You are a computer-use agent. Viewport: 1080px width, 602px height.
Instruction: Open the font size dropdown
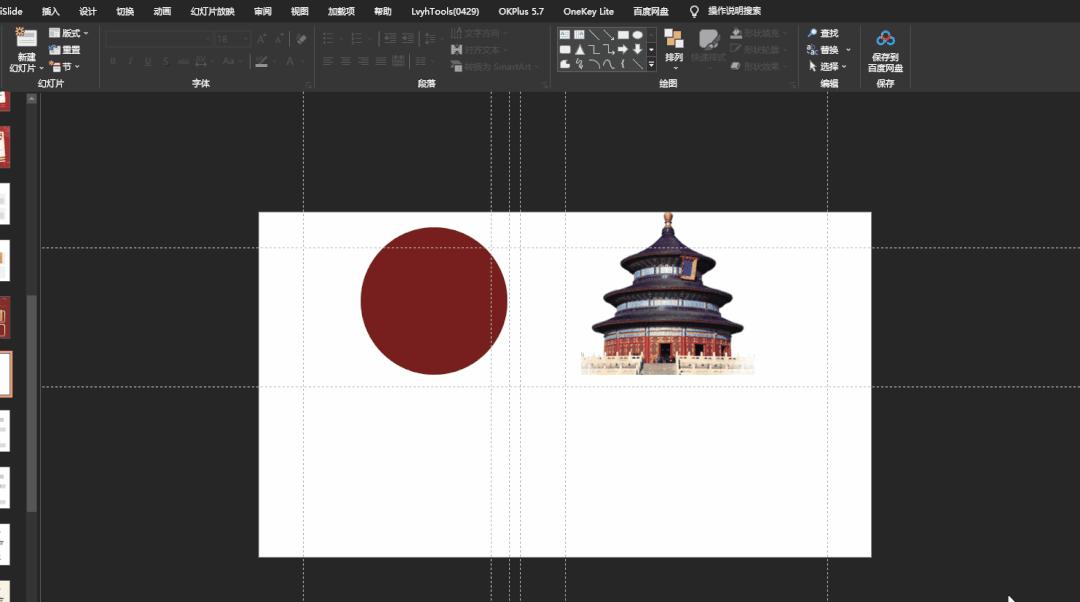(243, 38)
